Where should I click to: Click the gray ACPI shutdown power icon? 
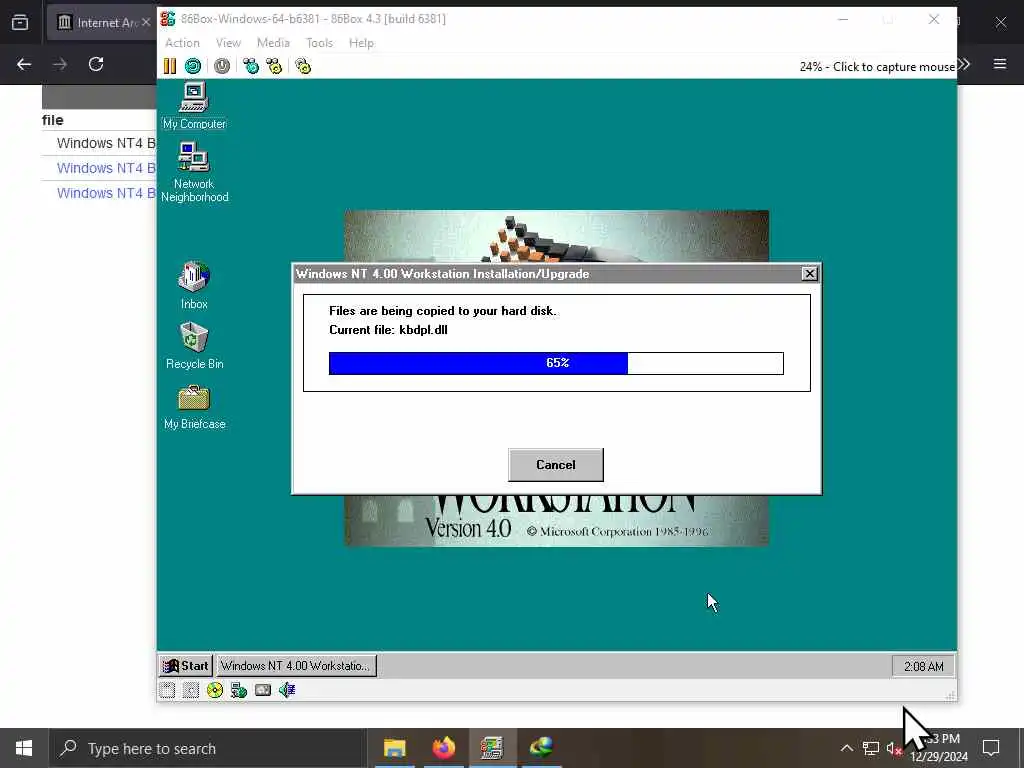[x=222, y=66]
